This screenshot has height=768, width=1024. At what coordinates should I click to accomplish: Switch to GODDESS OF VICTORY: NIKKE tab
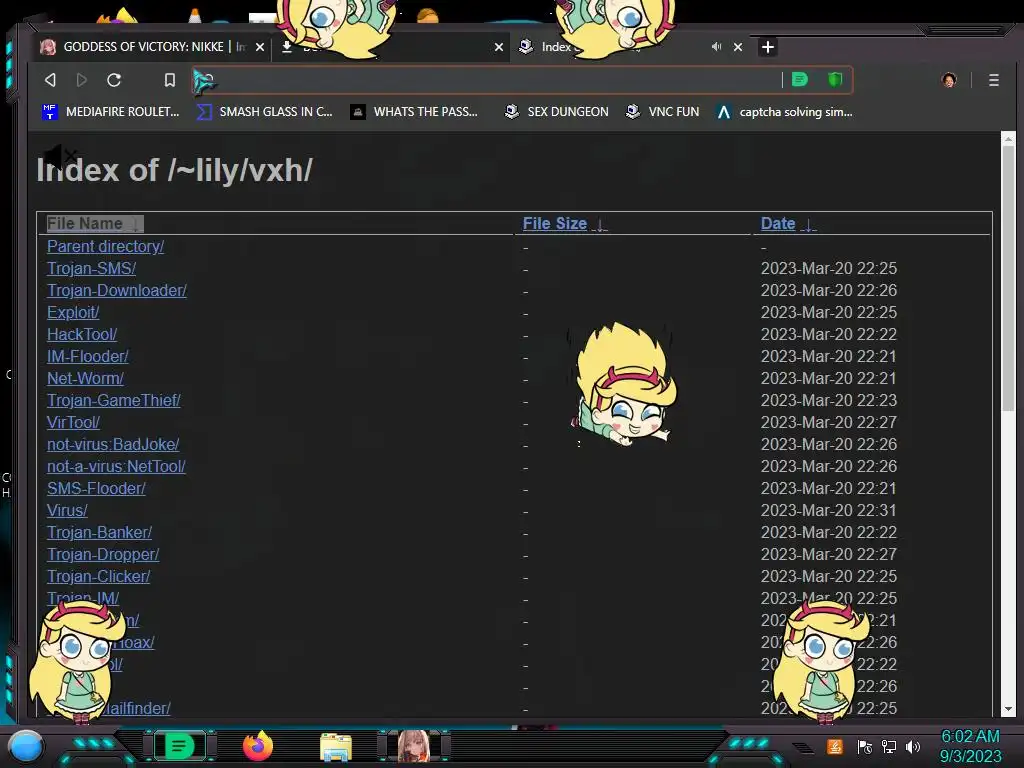(144, 46)
